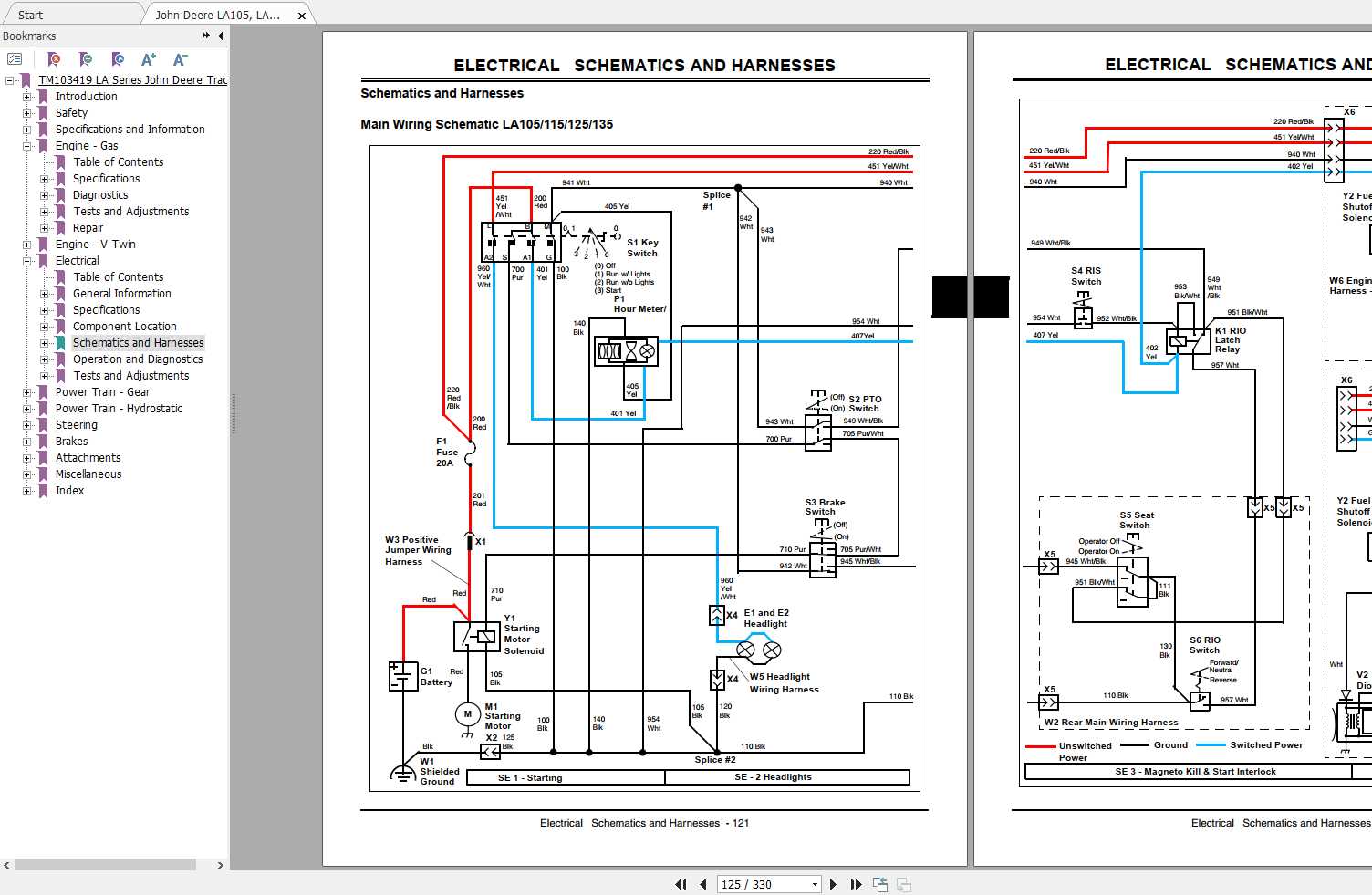Click the previous view icon
The image size is (1372, 895).
coord(880,884)
